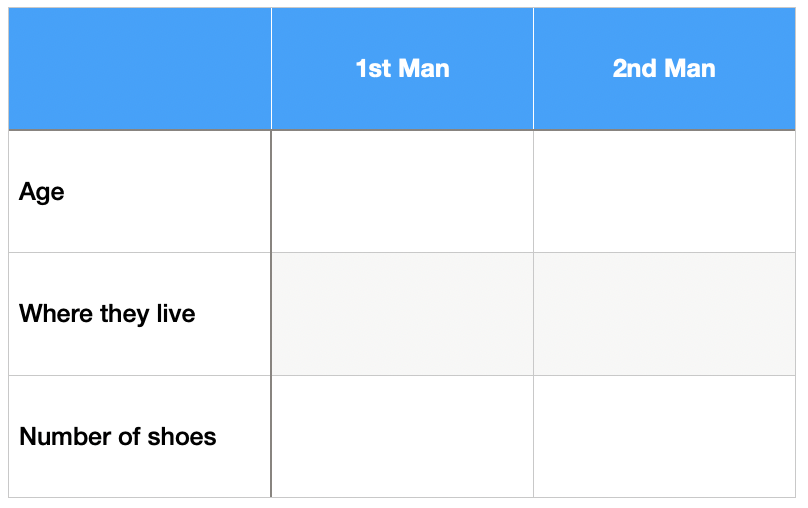Click header divider left of "1st Man"

coord(271,69)
